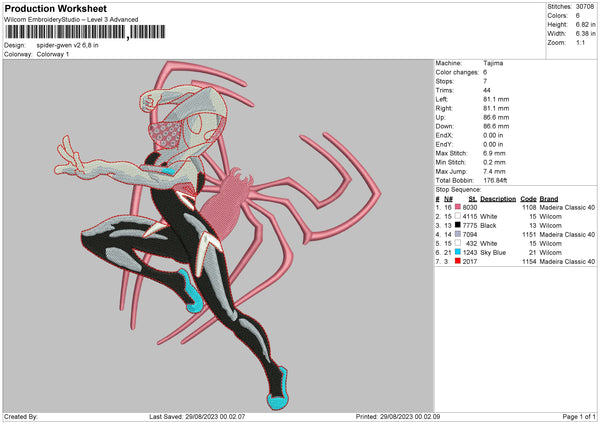Screen dimensions: 600x424
Task: Click the Created By footer label
Action: click(x=21, y=416)
